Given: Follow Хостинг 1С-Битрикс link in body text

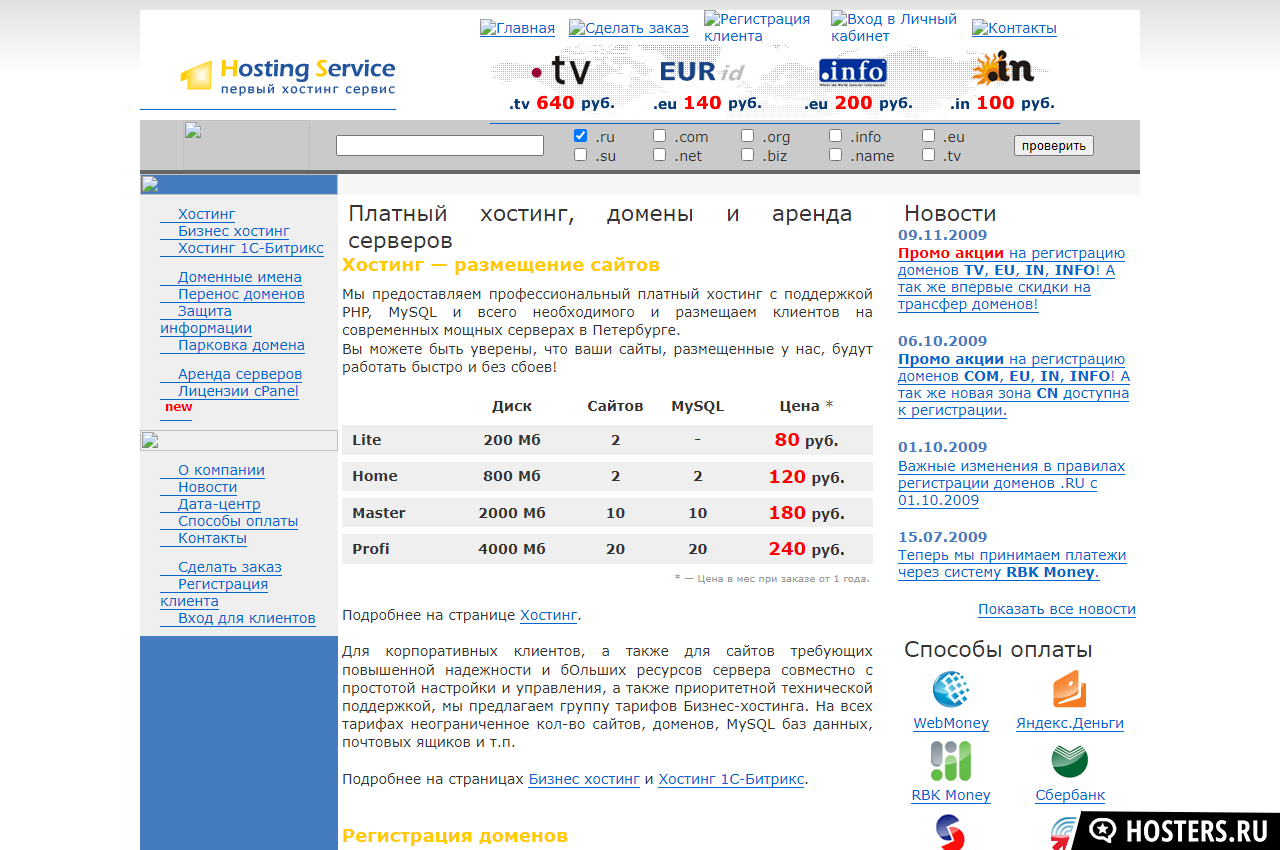Looking at the screenshot, I should [x=731, y=779].
